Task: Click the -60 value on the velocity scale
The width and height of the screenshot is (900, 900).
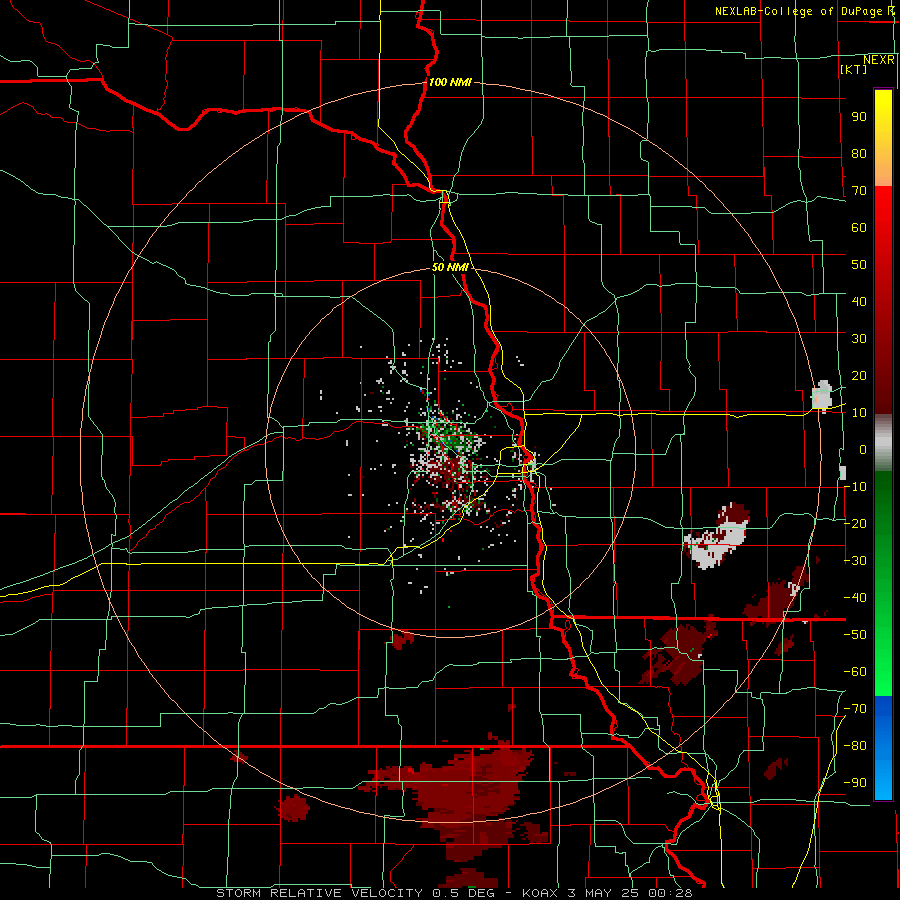Action: coord(855,672)
